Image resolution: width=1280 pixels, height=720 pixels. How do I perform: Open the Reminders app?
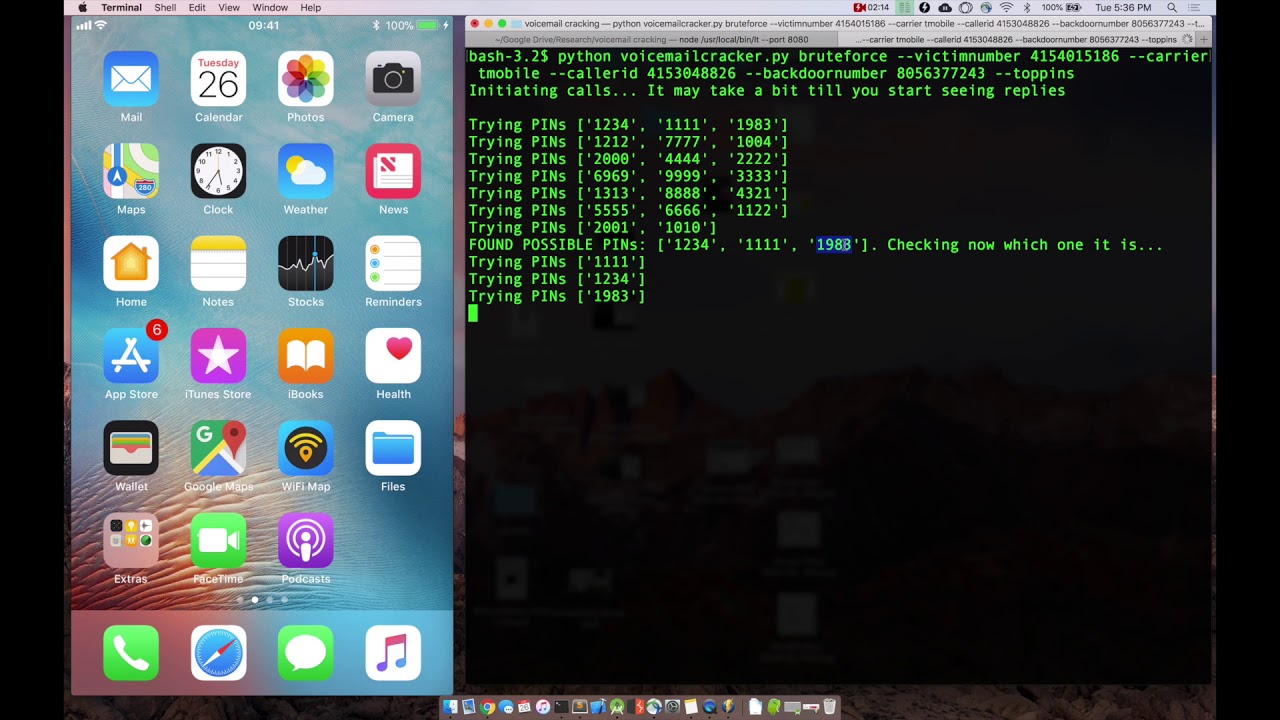click(x=393, y=264)
